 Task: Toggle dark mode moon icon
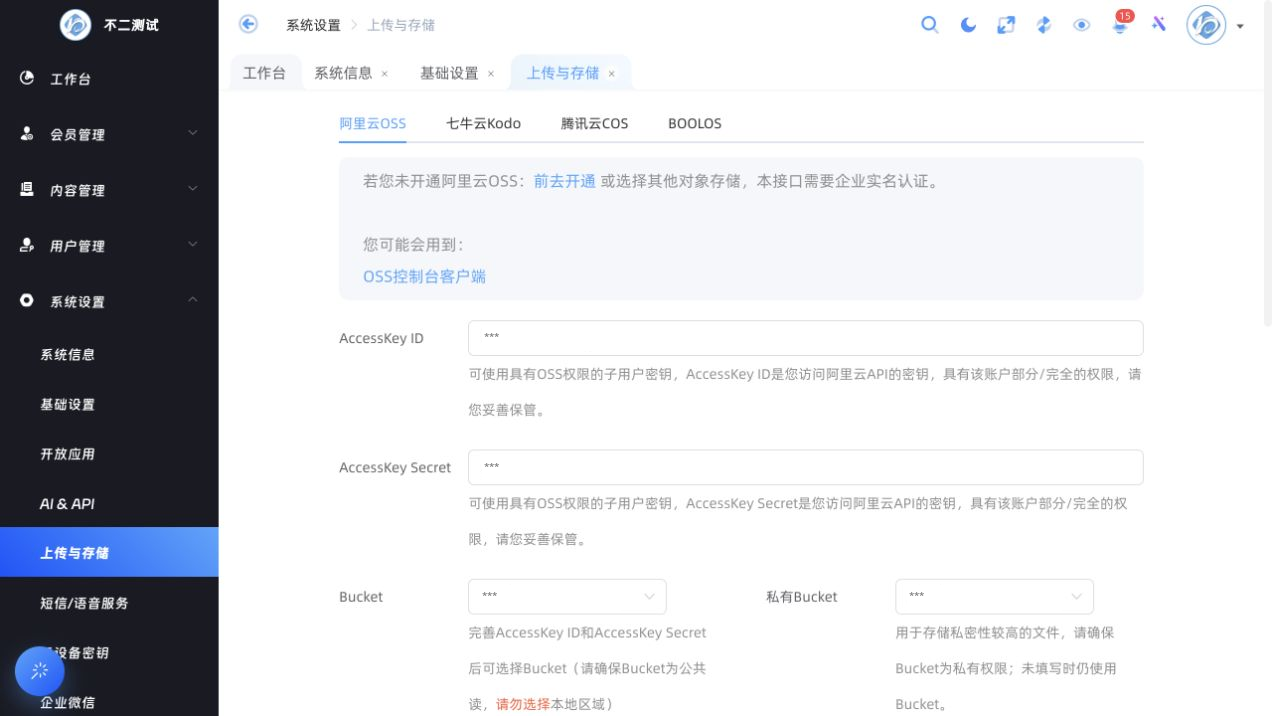click(968, 25)
